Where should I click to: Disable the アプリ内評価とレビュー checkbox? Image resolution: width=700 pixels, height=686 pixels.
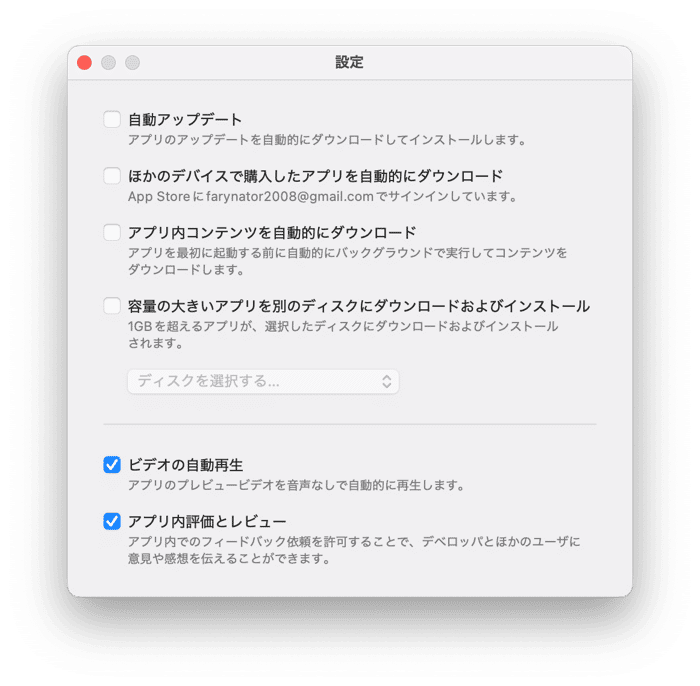(112, 521)
